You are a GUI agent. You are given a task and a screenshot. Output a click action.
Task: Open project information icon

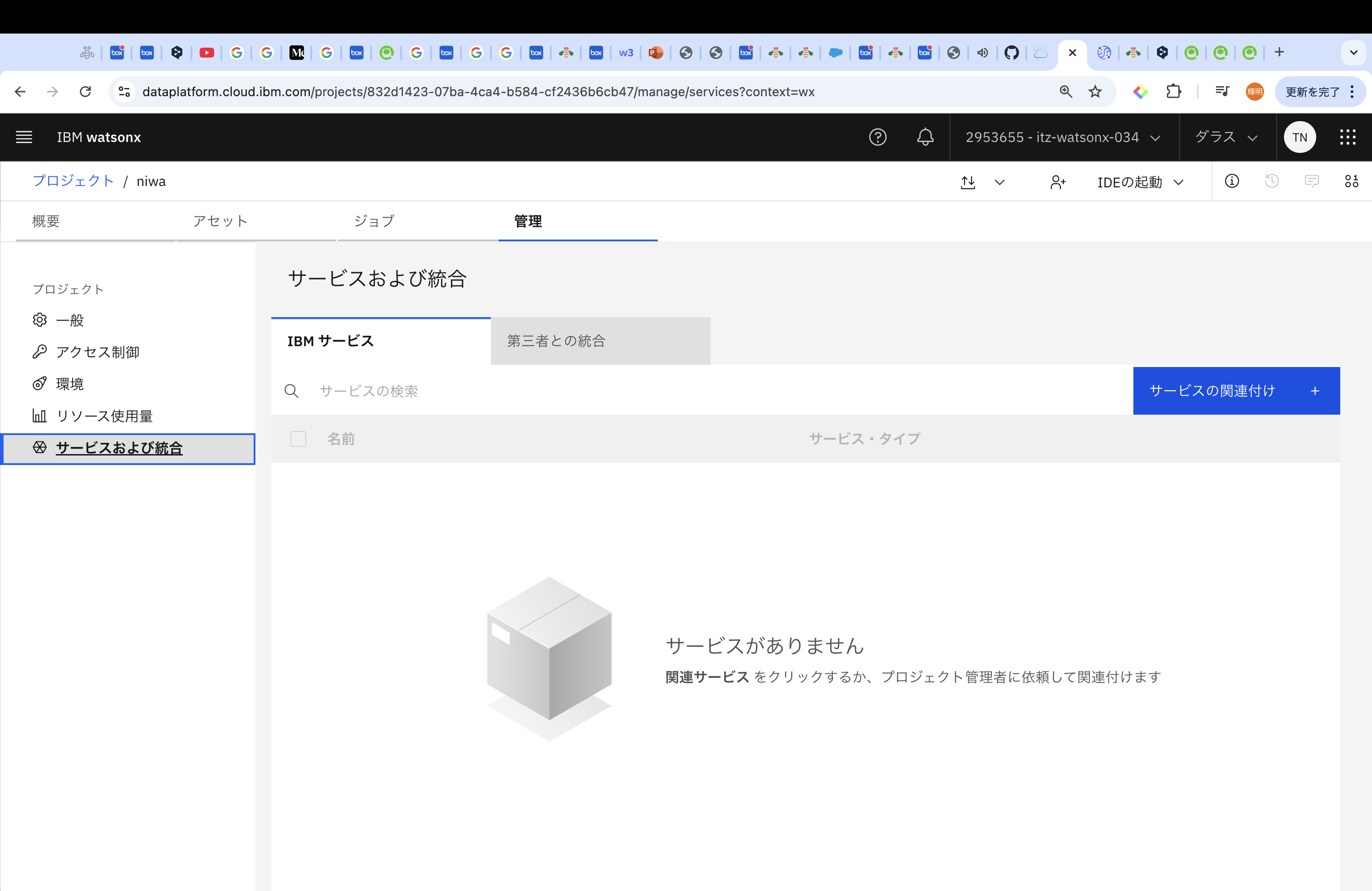[1232, 181]
